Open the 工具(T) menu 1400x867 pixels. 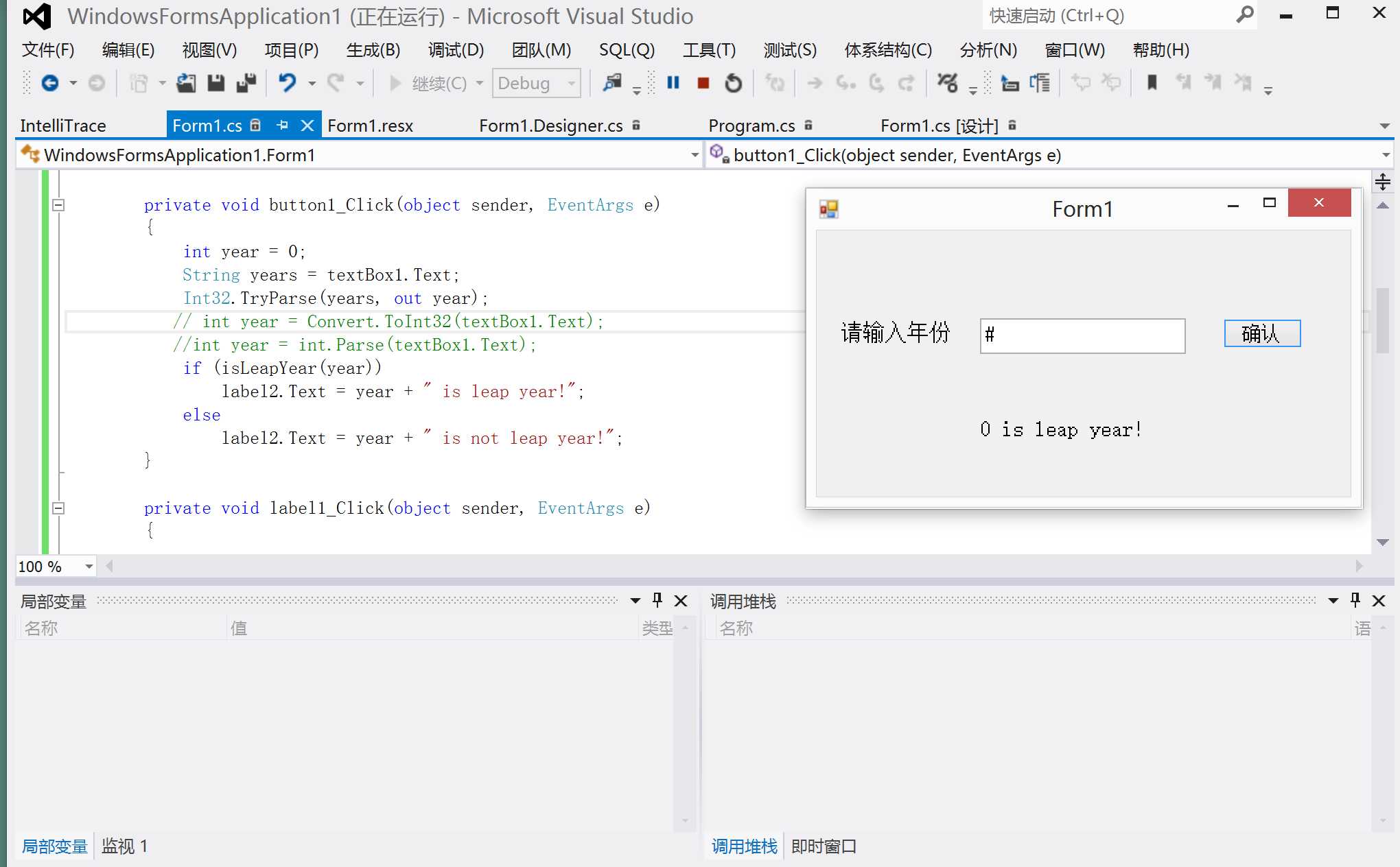pyautogui.click(x=709, y=50)
